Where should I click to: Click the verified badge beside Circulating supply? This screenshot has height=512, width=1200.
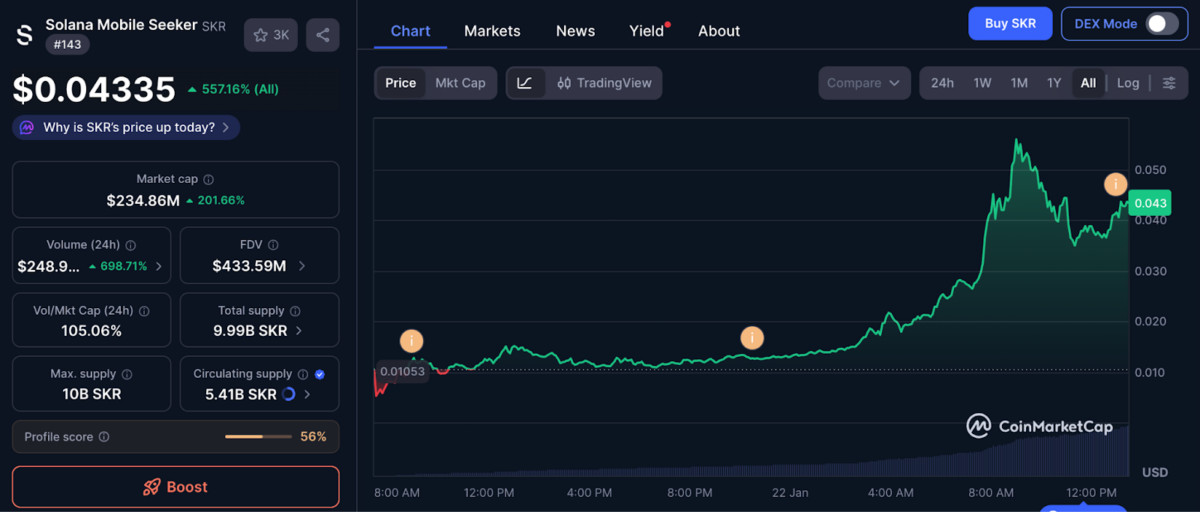click(x=320, y=374)
